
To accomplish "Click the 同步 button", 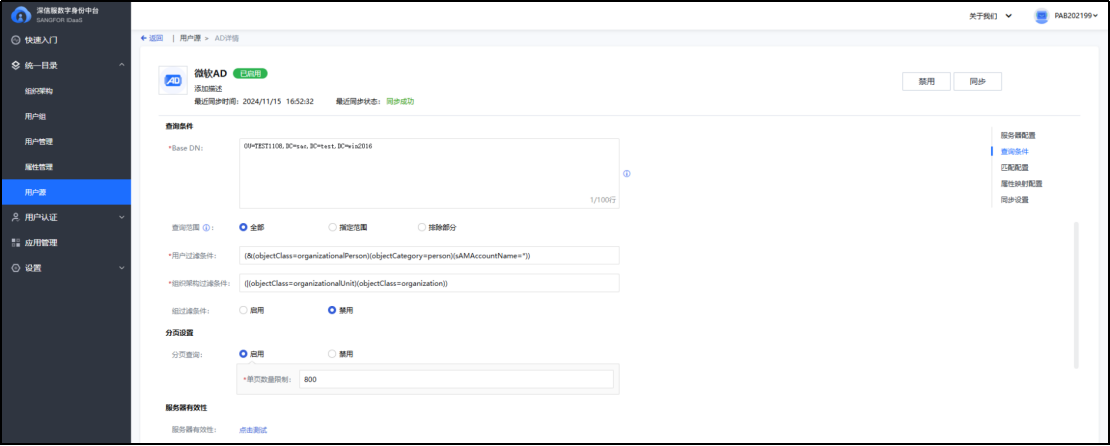I will [977, 82].
